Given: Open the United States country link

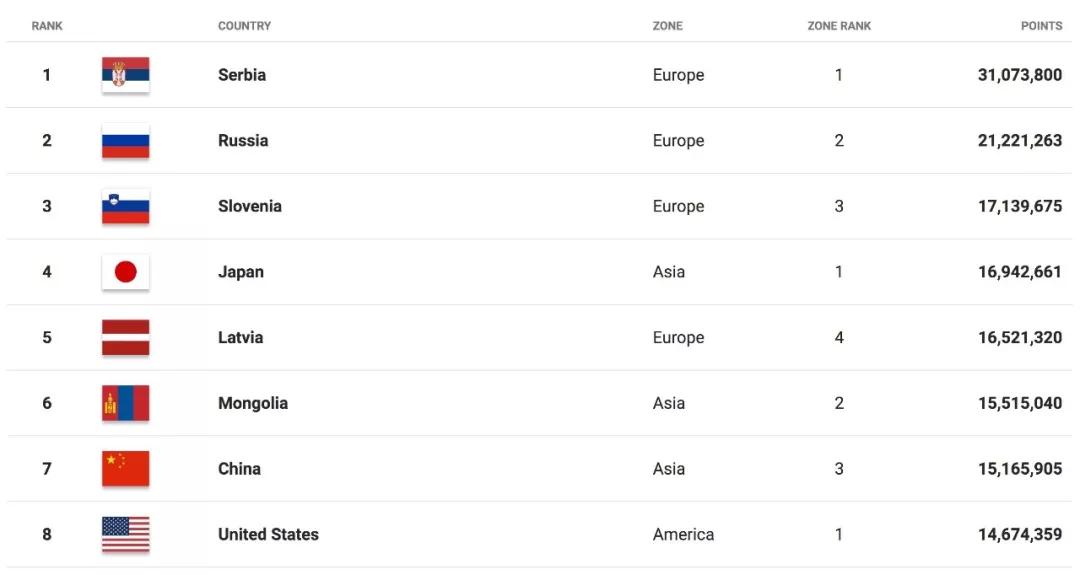Looking at the screenshot, I should pyautogui.click(x=268, y=535).
